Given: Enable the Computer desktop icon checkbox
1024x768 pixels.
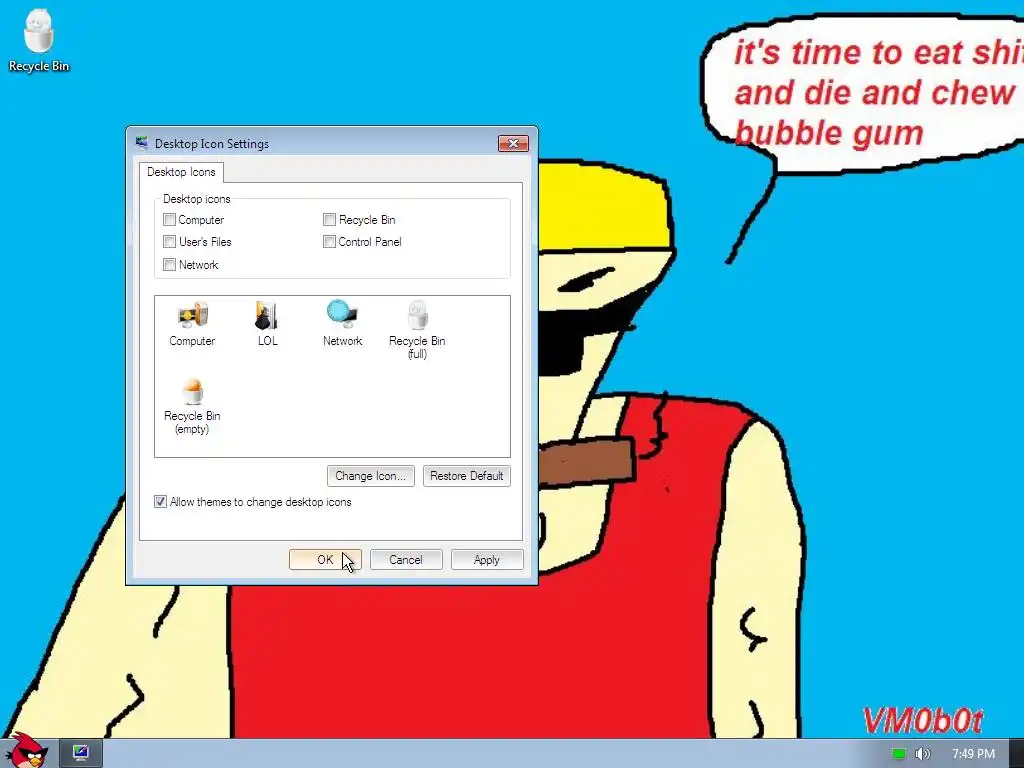Looking at the screenshot, I should pos(169,219).
